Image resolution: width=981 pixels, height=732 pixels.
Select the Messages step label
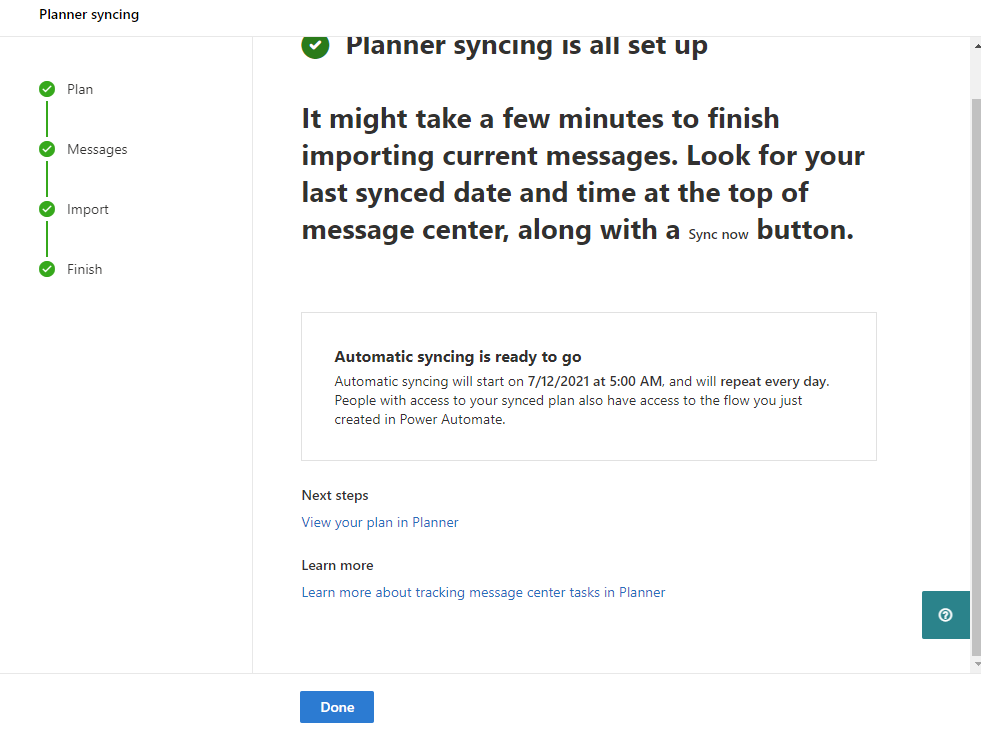point(97,150)
